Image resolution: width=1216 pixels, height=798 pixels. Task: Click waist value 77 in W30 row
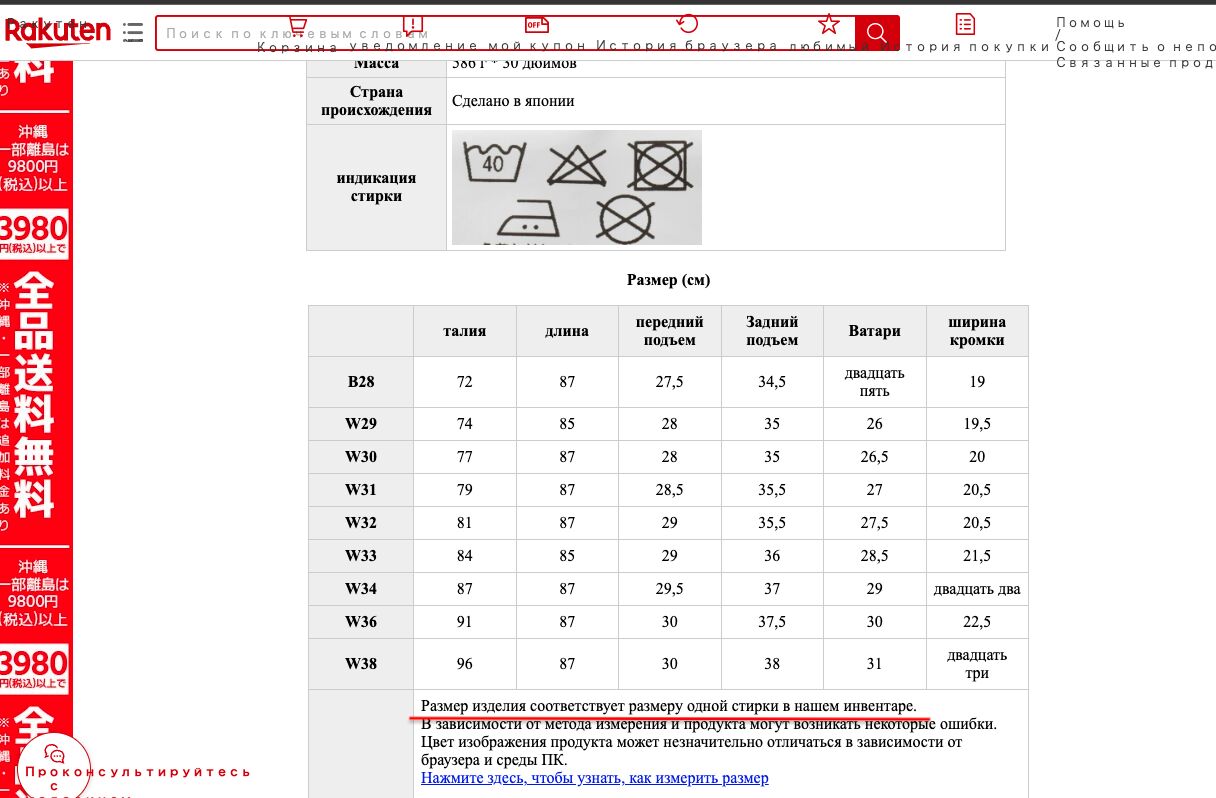point(465,457)
